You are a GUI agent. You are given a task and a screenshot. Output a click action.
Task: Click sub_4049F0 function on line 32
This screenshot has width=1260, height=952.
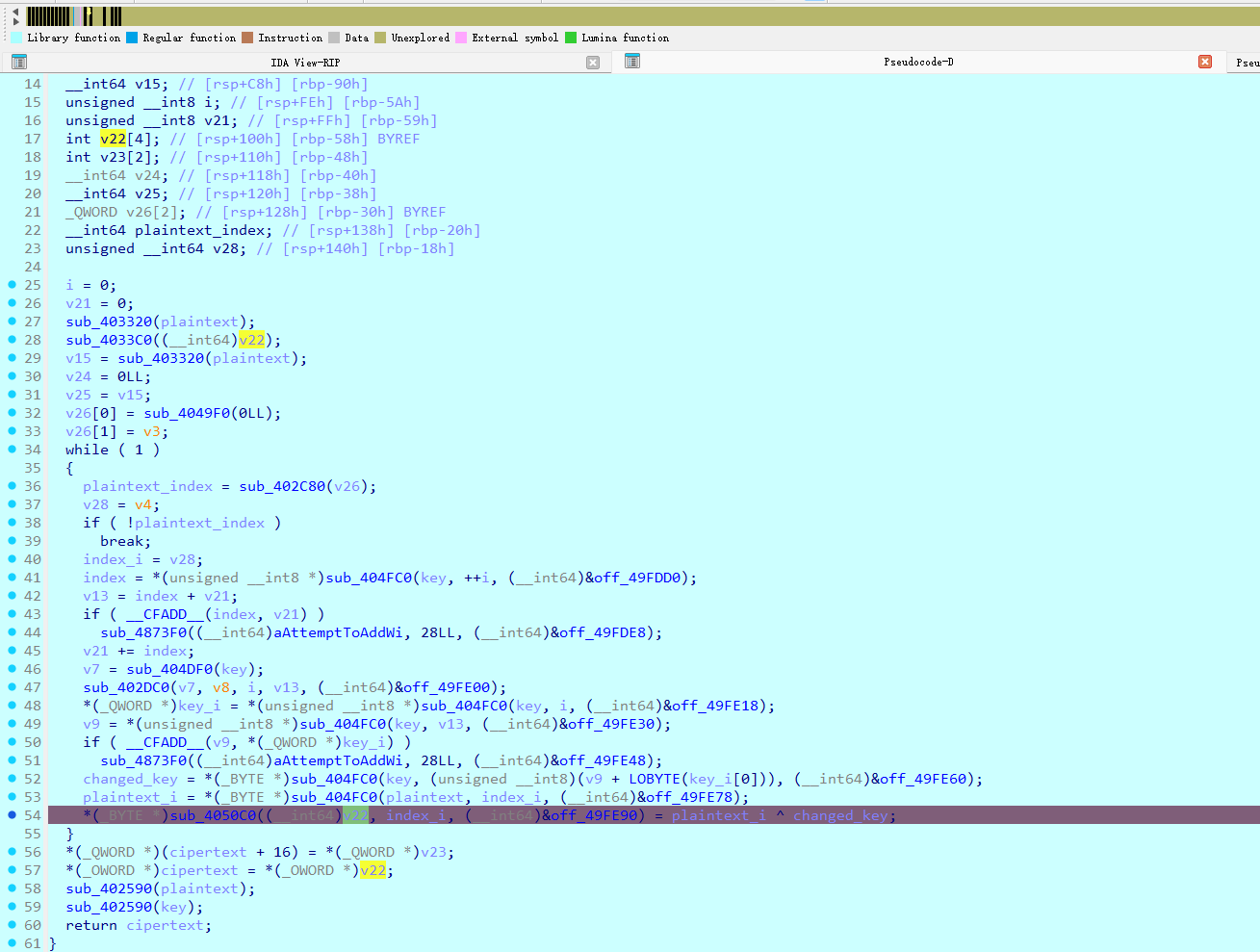[187, 413]
